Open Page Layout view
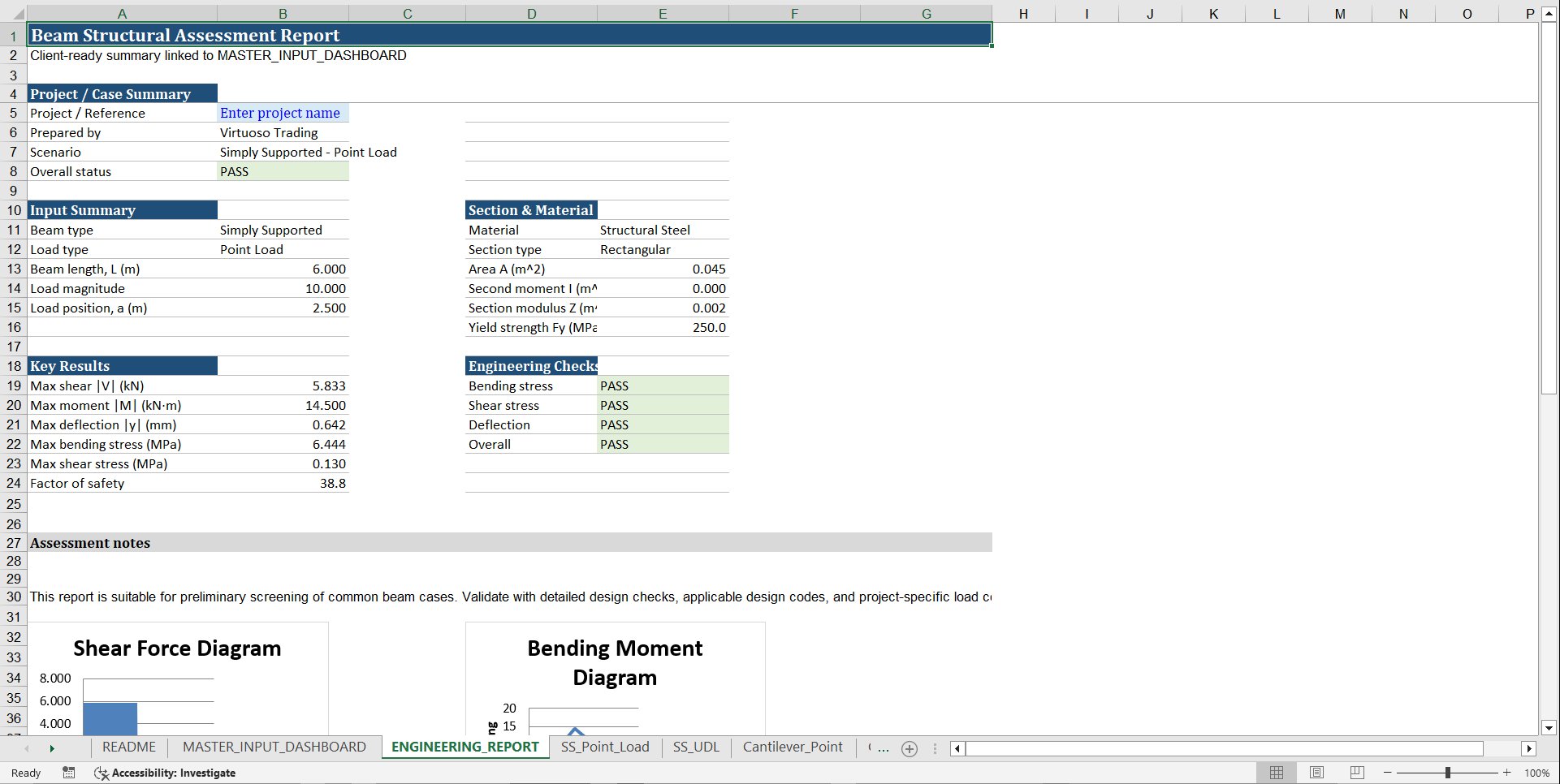The height and width of the screenshot is (784, 1560). 1316,773
